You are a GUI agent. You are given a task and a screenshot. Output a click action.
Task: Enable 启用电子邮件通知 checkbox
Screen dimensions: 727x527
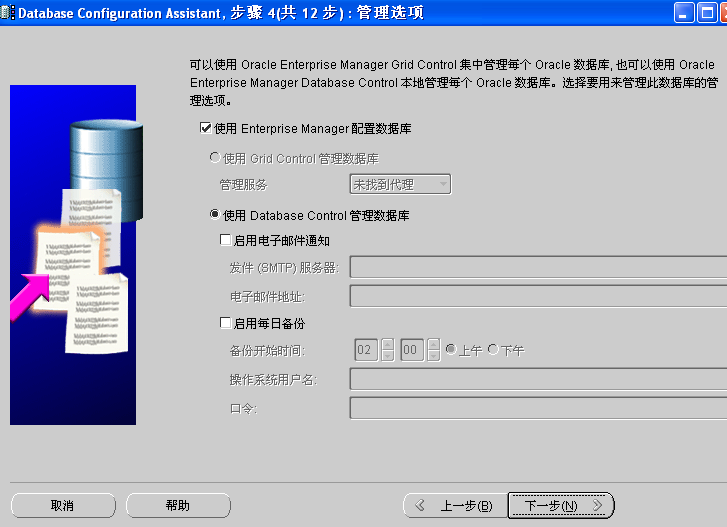click(x=225, y=240)
